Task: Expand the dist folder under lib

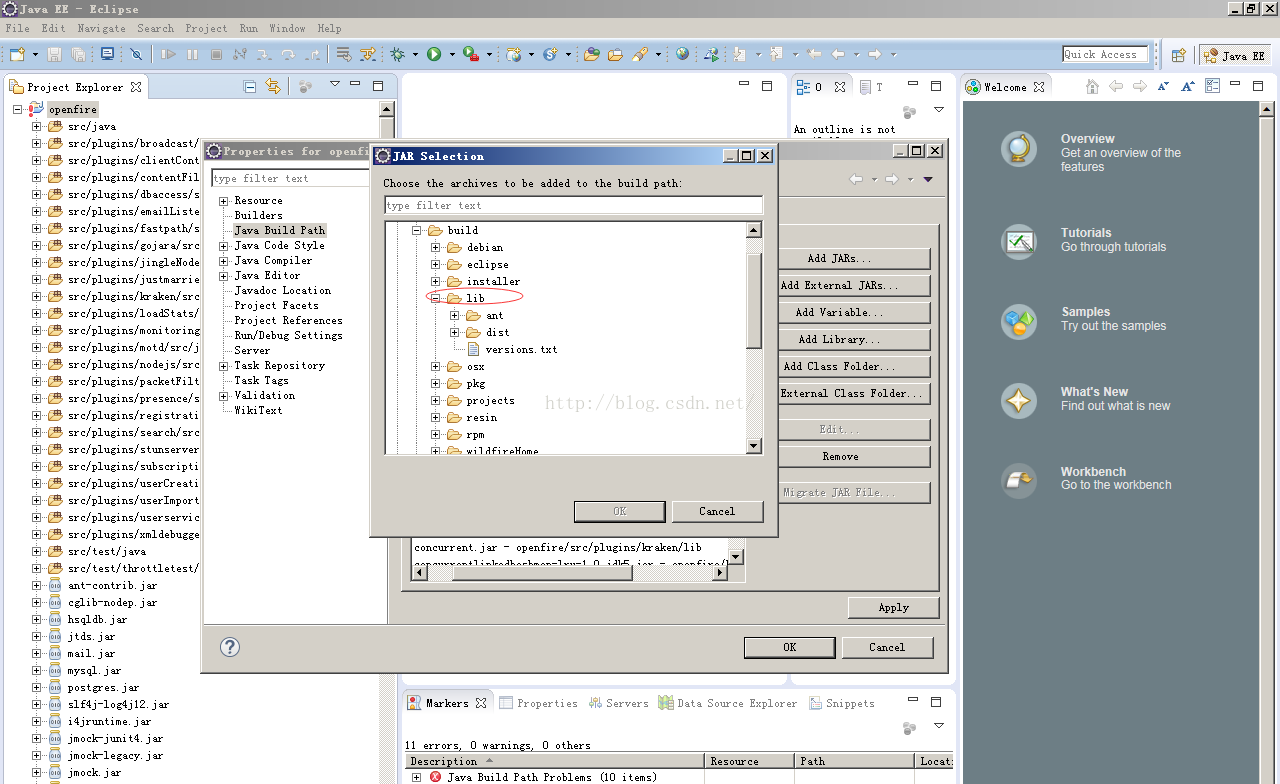Action: point(455,332)
